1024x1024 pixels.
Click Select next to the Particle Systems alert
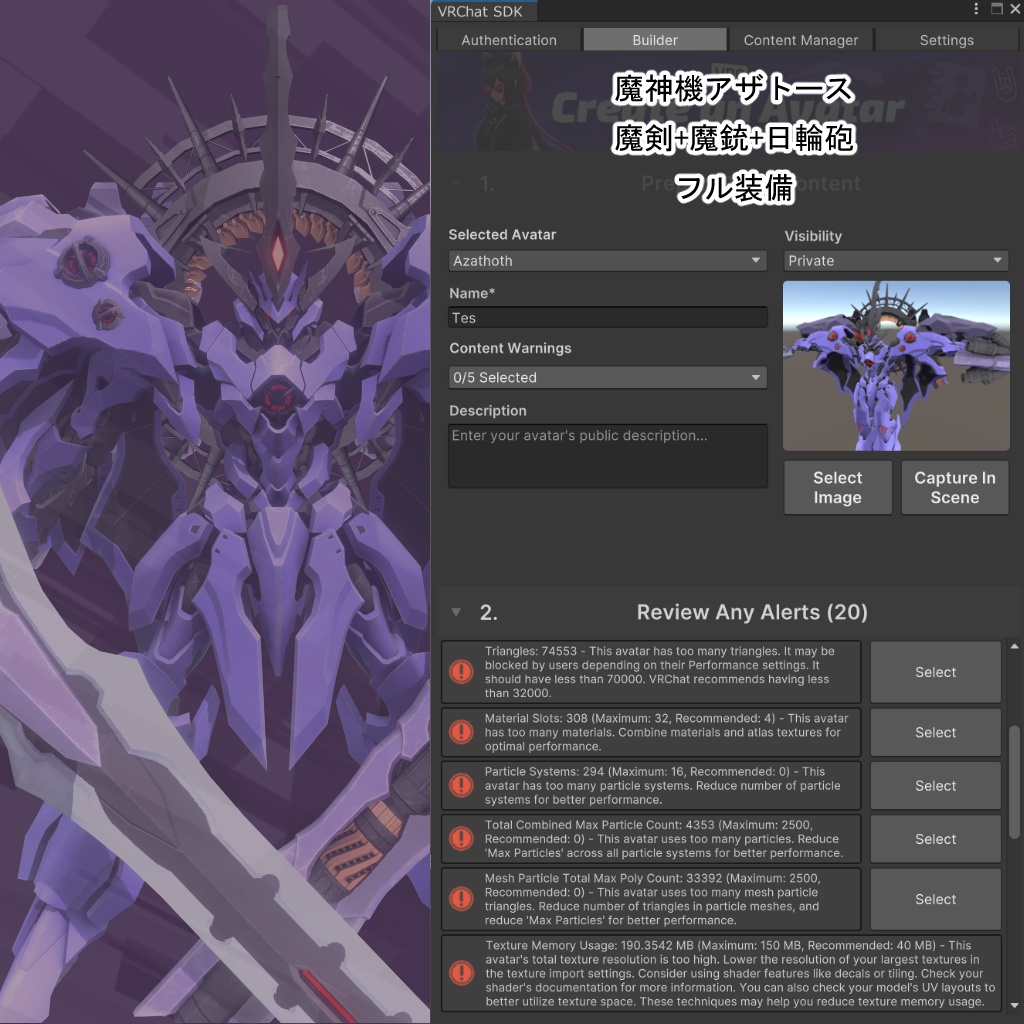click(x=935, y=786)
